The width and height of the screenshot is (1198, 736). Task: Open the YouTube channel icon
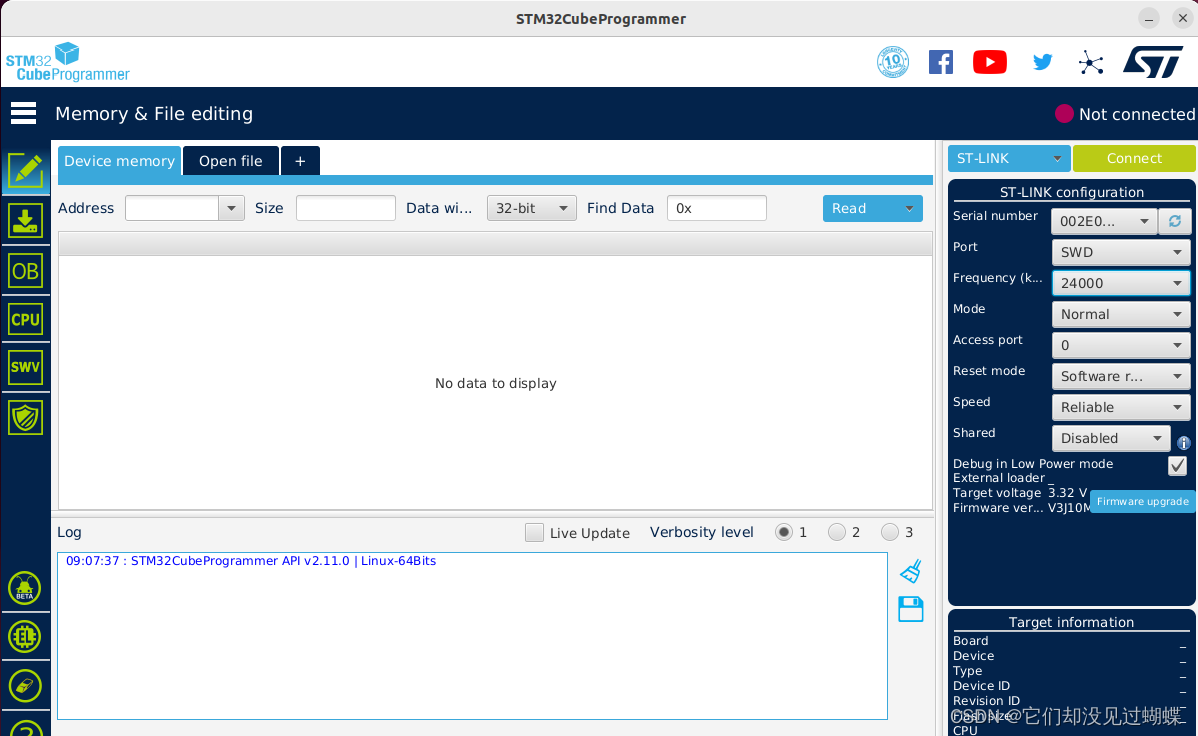click(989, 62)
